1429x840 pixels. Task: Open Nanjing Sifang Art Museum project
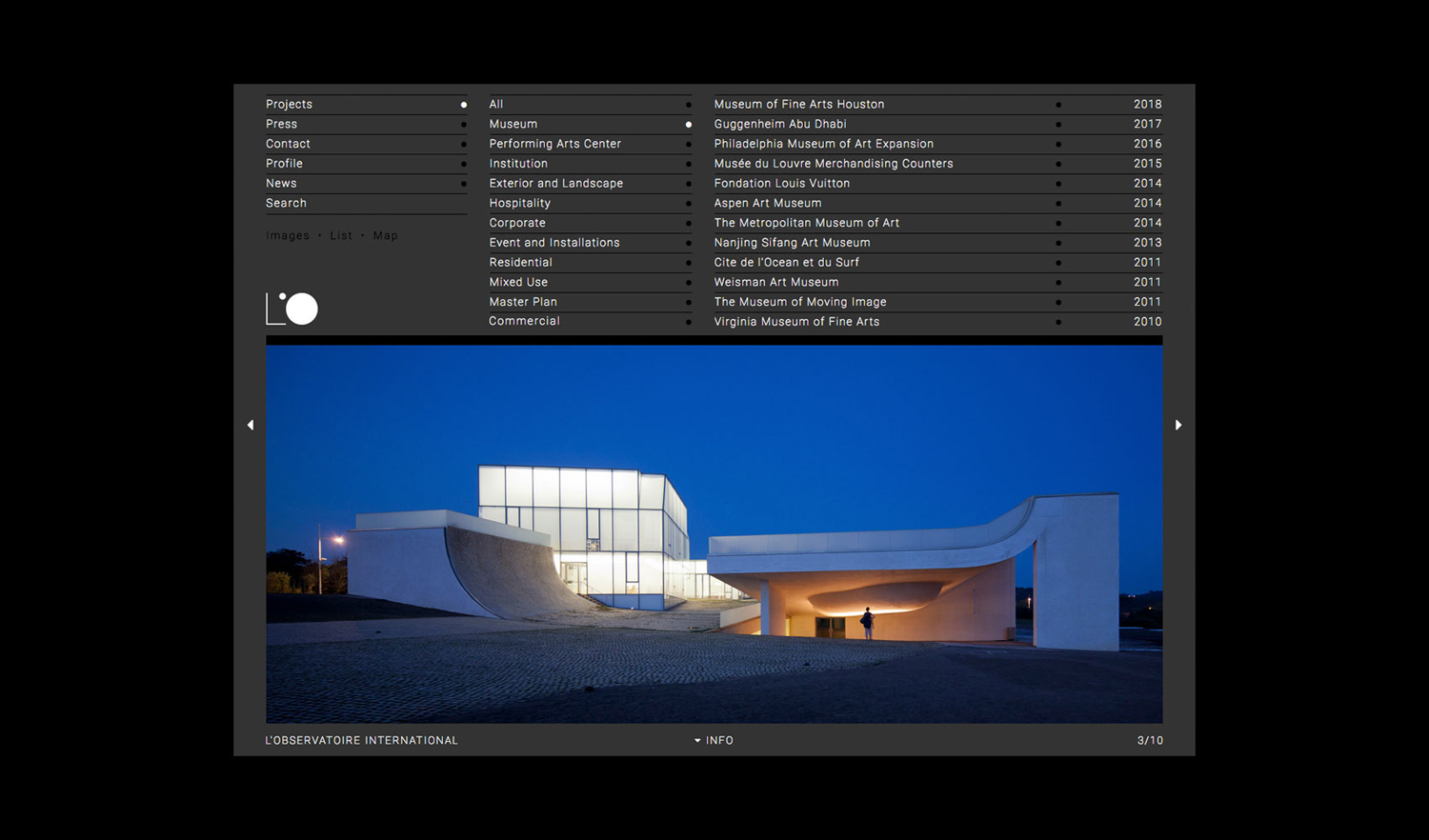point(793,243)
